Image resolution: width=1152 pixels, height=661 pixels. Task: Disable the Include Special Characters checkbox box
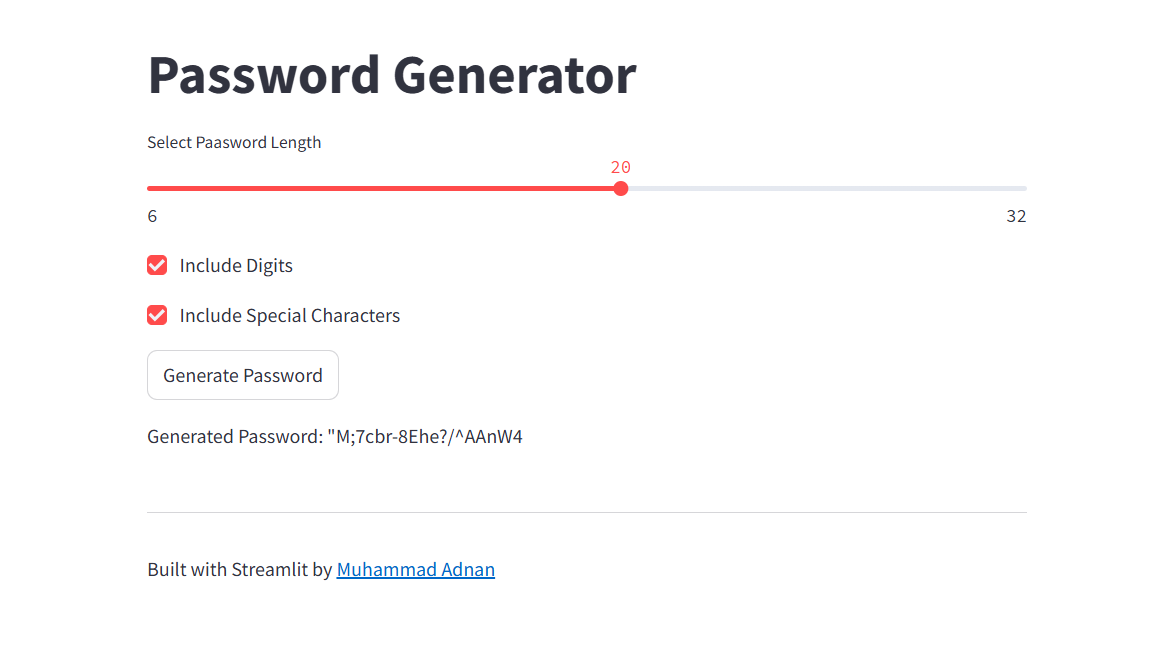point(157,315)
